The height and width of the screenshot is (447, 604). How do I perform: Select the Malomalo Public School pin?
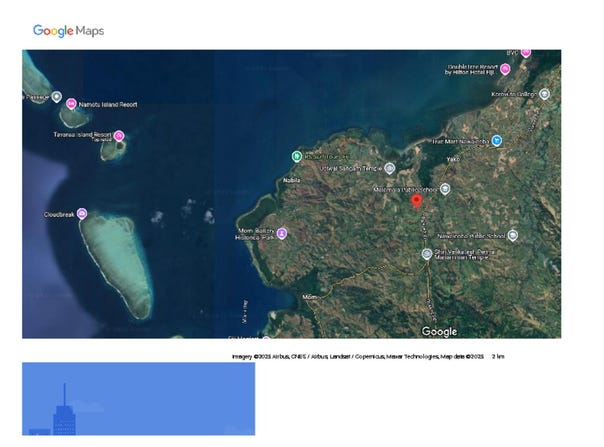point(445,189)
